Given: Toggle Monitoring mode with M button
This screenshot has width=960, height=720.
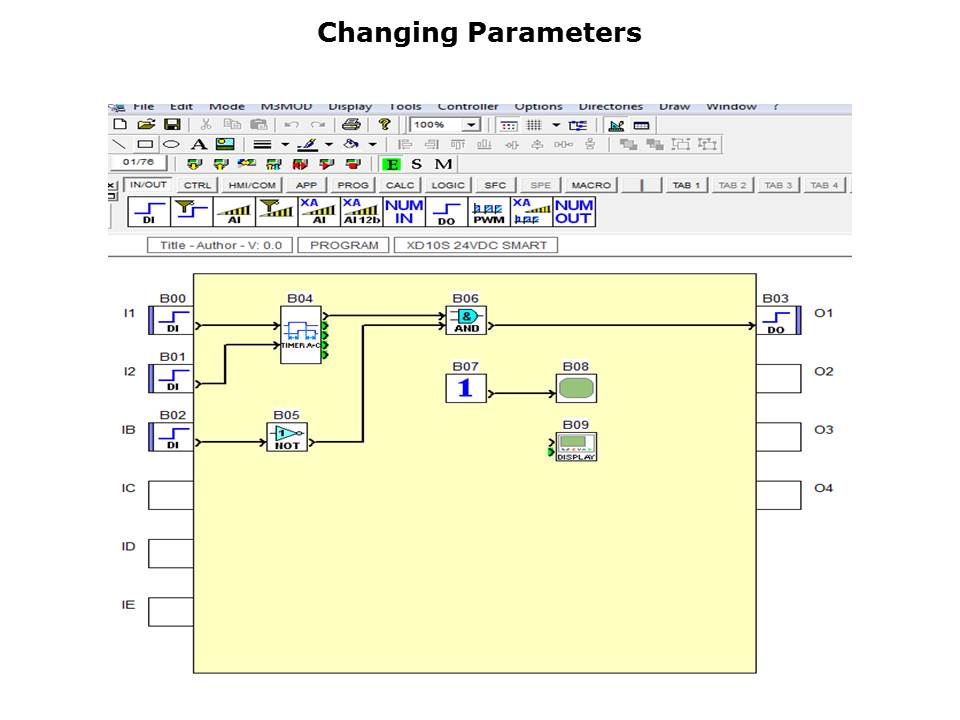Looking at the screenshot, I should [x=443, y=164].
